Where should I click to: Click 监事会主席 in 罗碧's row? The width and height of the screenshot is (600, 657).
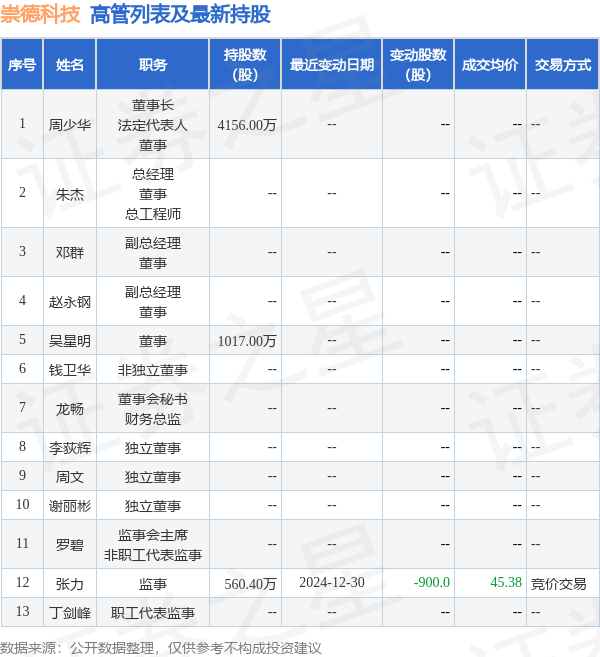tap(153, 535)
